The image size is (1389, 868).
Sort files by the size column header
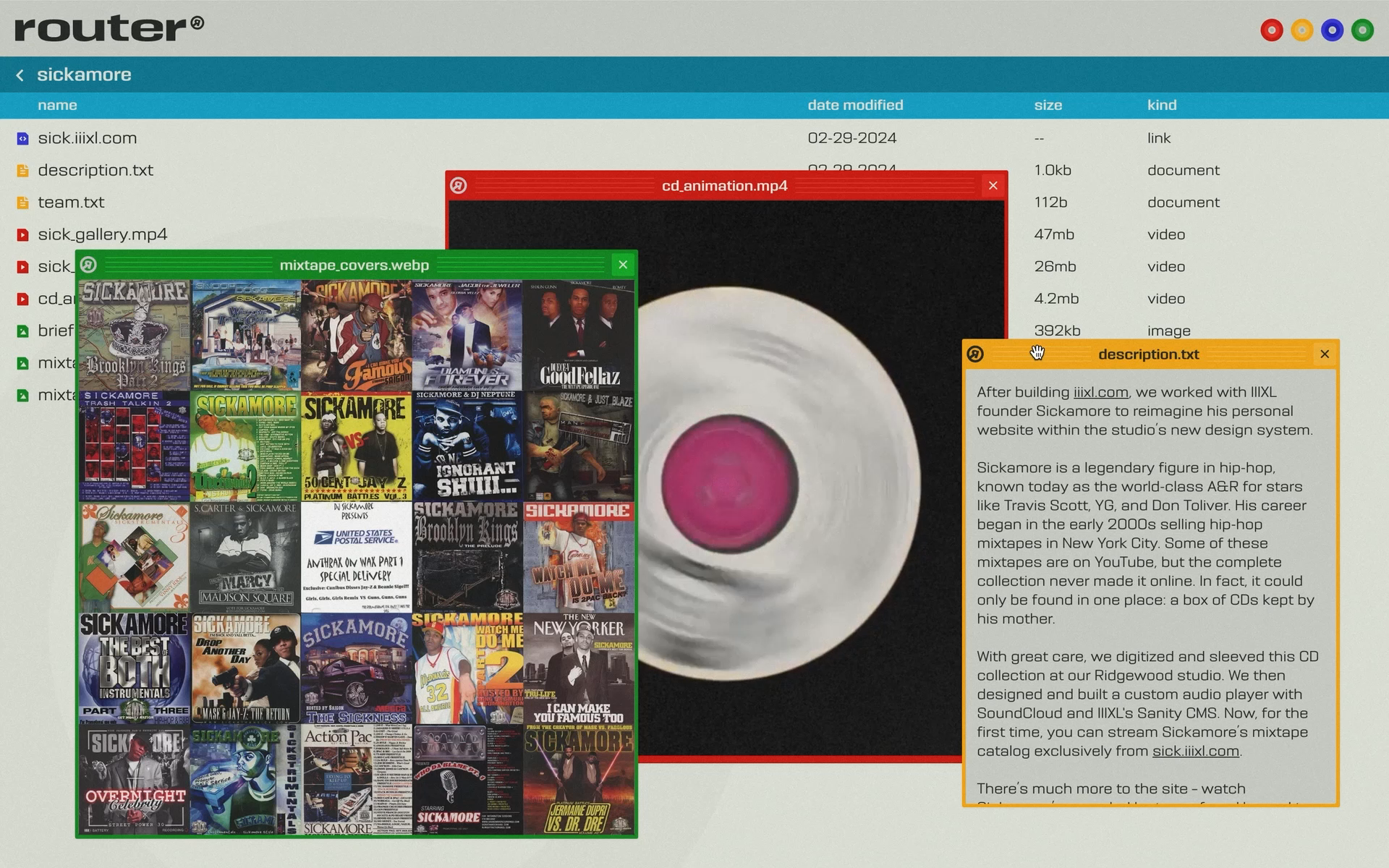coord(1048,106)
